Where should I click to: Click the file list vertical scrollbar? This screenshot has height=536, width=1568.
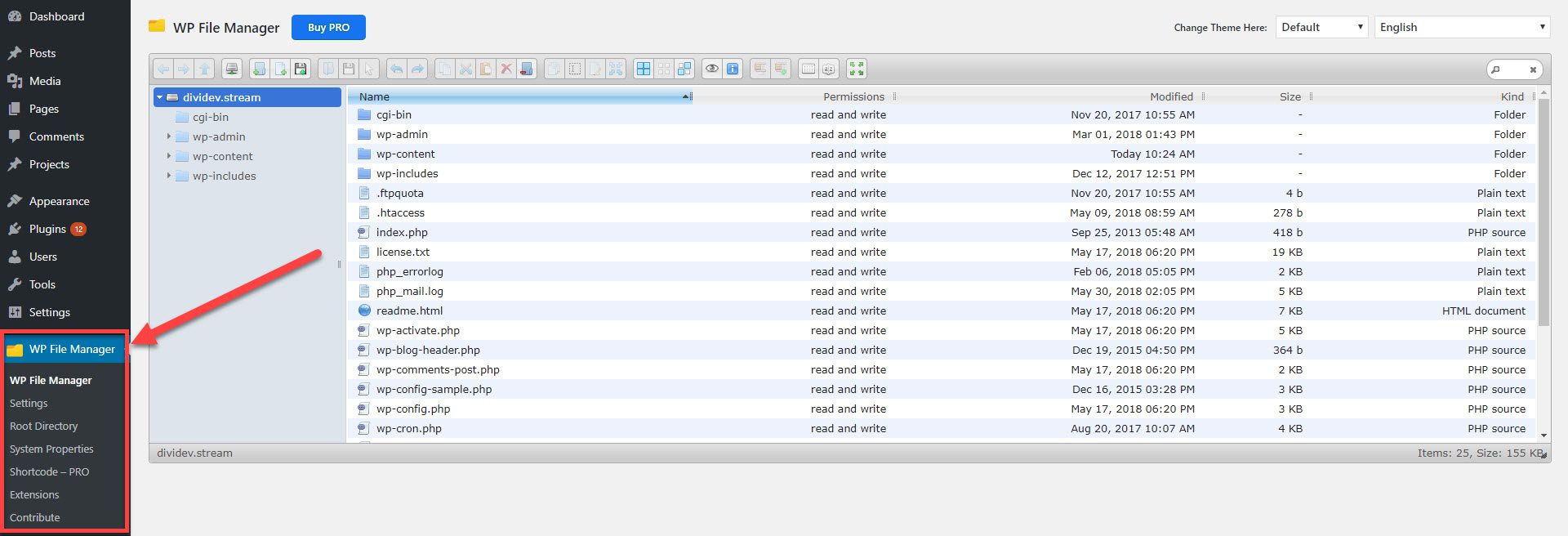click(1543, 212)
